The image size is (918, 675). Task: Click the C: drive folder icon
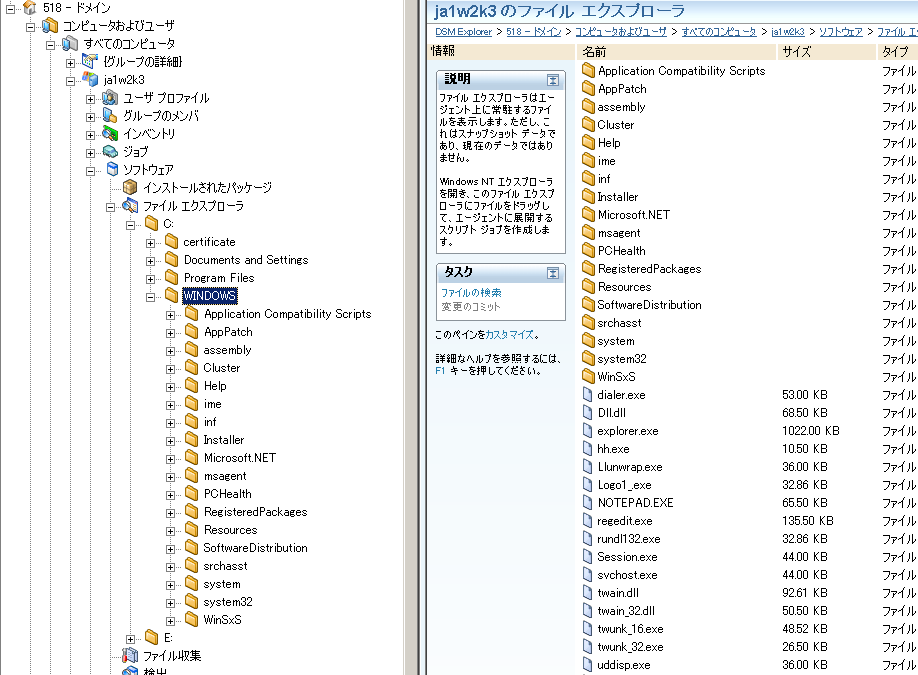[x=152, y=223]
